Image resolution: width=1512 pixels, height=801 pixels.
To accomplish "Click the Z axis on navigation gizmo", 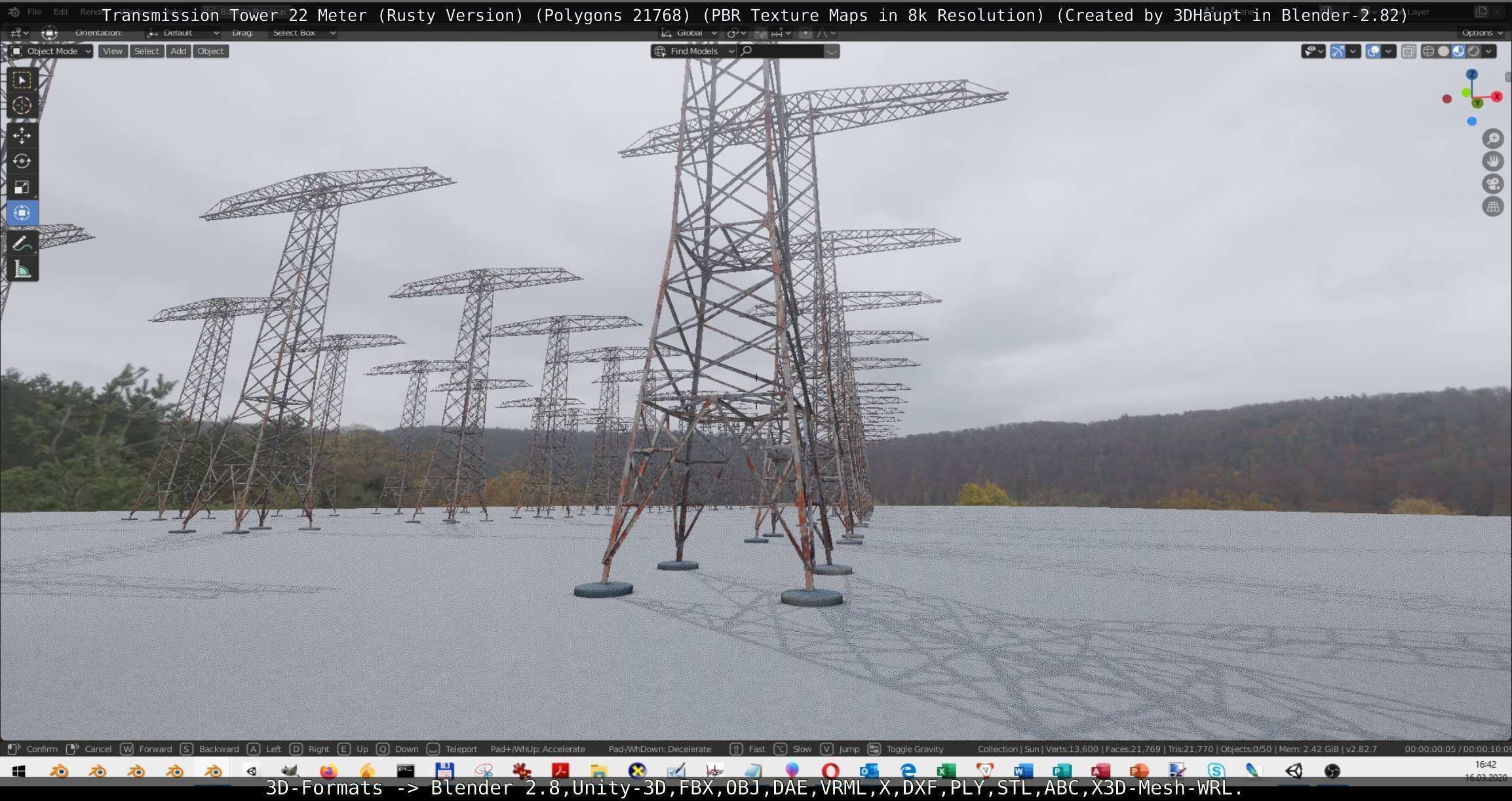I will (x=1472, y=75).
